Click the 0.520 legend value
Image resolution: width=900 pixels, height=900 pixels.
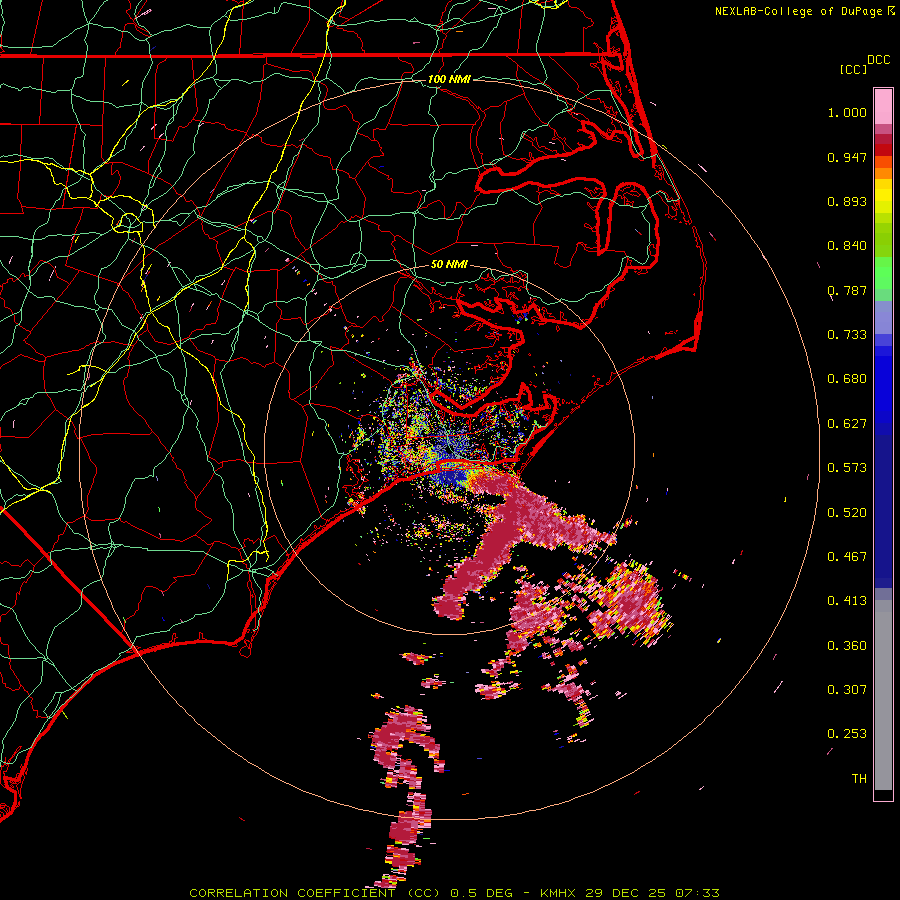click(x=847, y=513)
